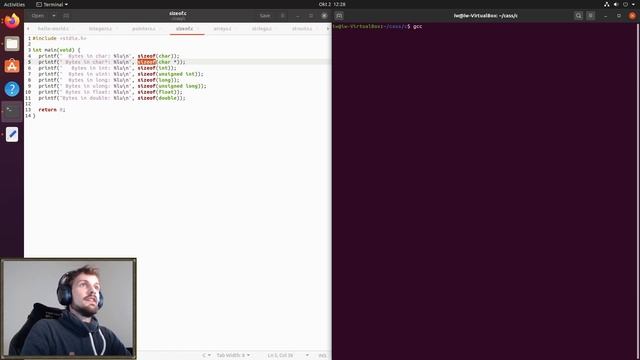
Task: Click the sizeof(double) line
Action: pyautogui.click(x=112, y=98)
